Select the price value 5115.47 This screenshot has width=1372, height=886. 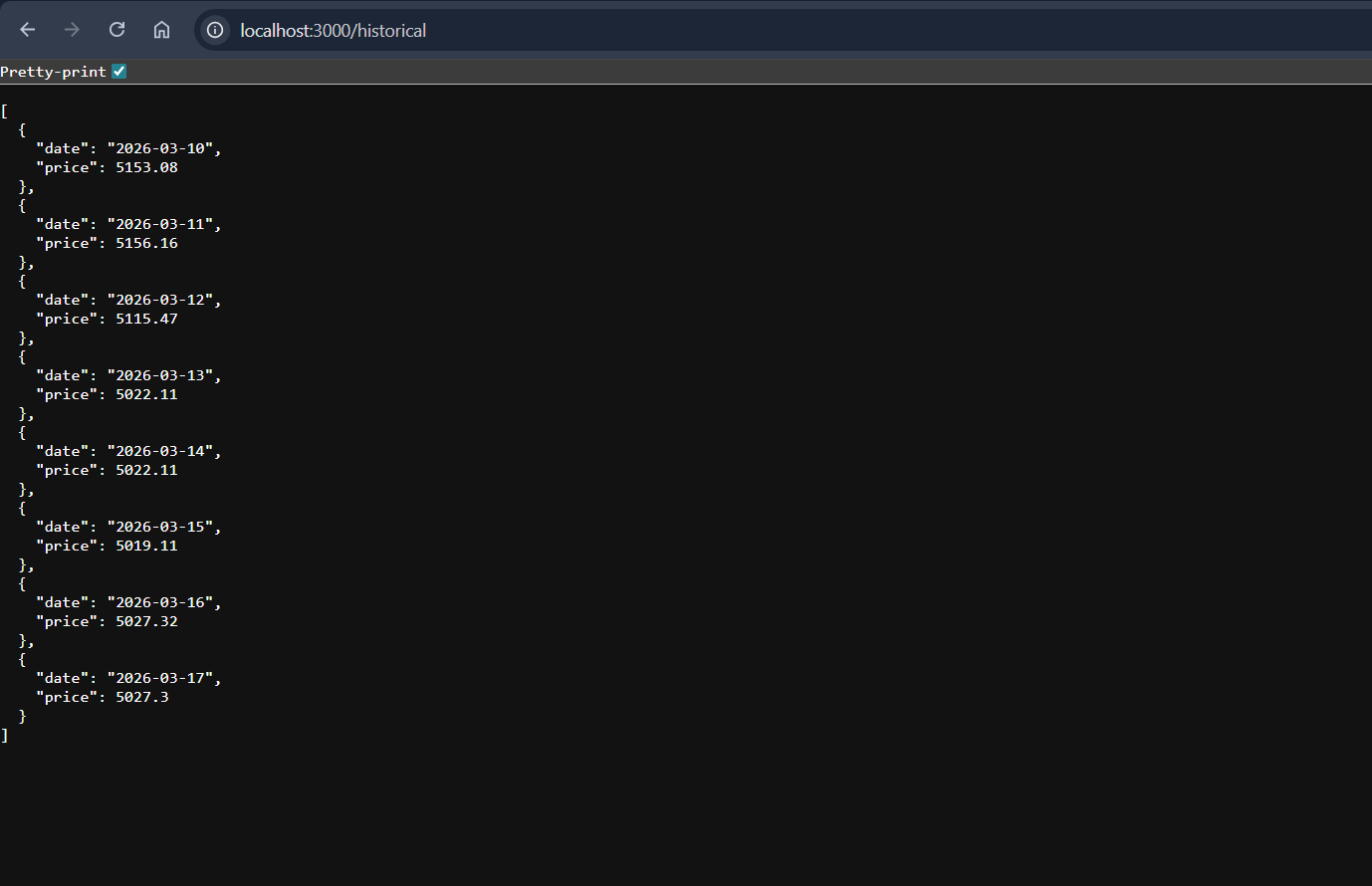[146, 319]
